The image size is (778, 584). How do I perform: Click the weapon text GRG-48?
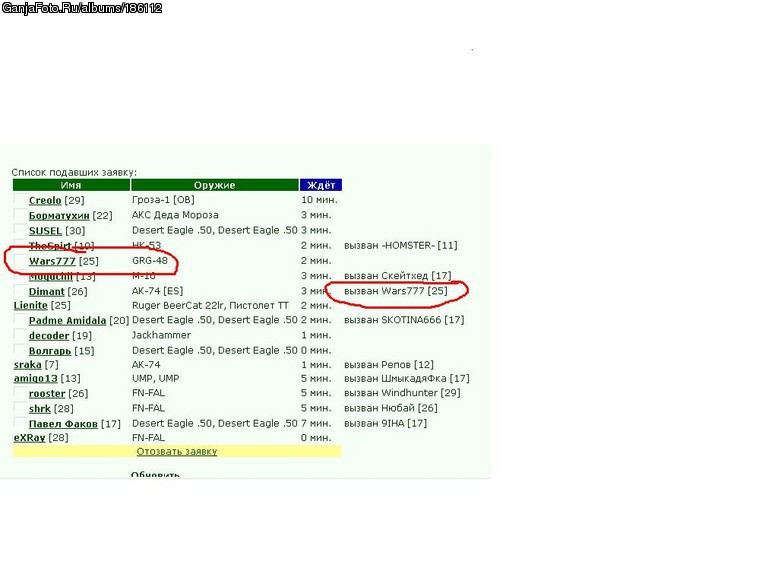point(150,261)
